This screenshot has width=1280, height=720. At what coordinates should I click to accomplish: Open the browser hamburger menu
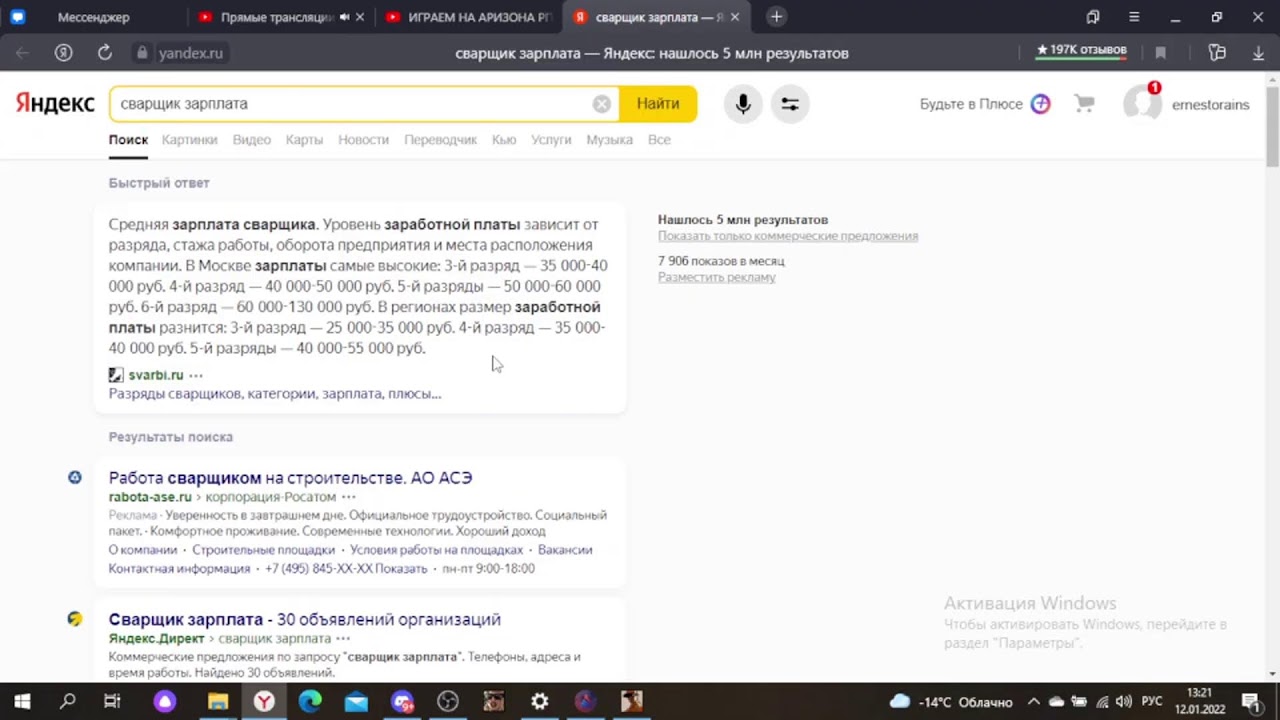[1134, 17]
